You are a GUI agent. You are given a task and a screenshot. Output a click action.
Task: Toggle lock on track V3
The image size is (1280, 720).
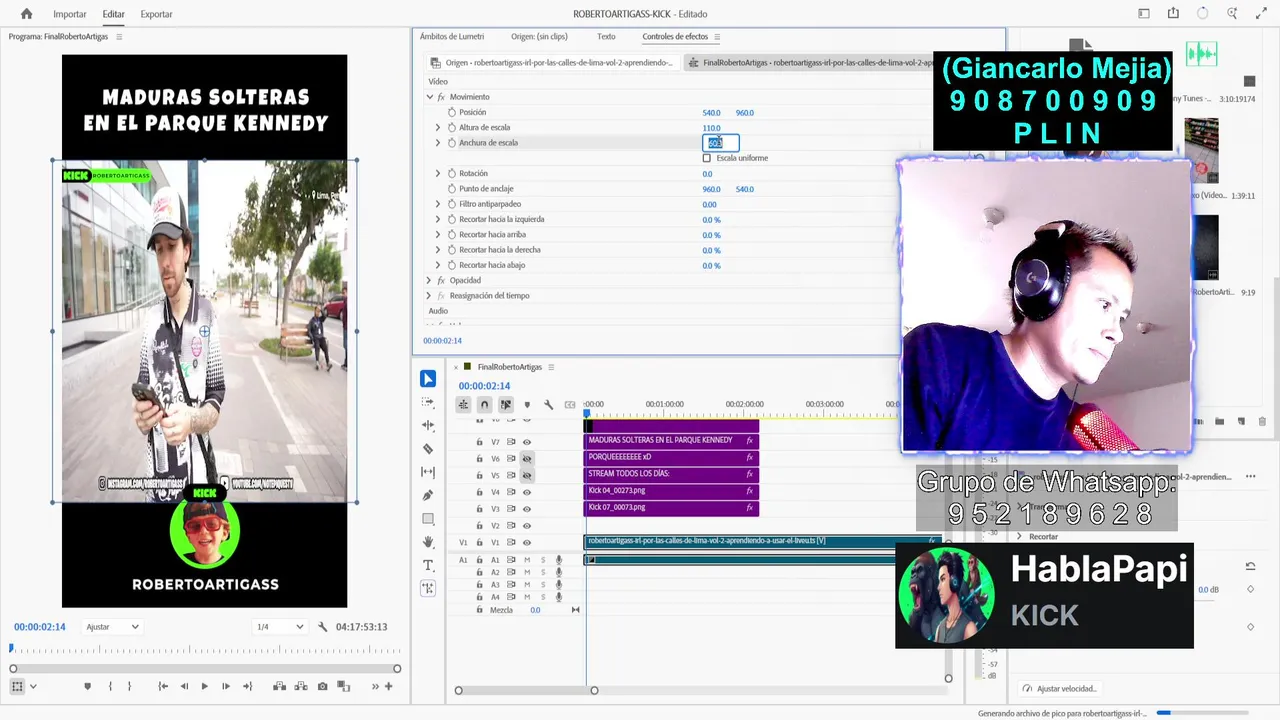(479, 509)
